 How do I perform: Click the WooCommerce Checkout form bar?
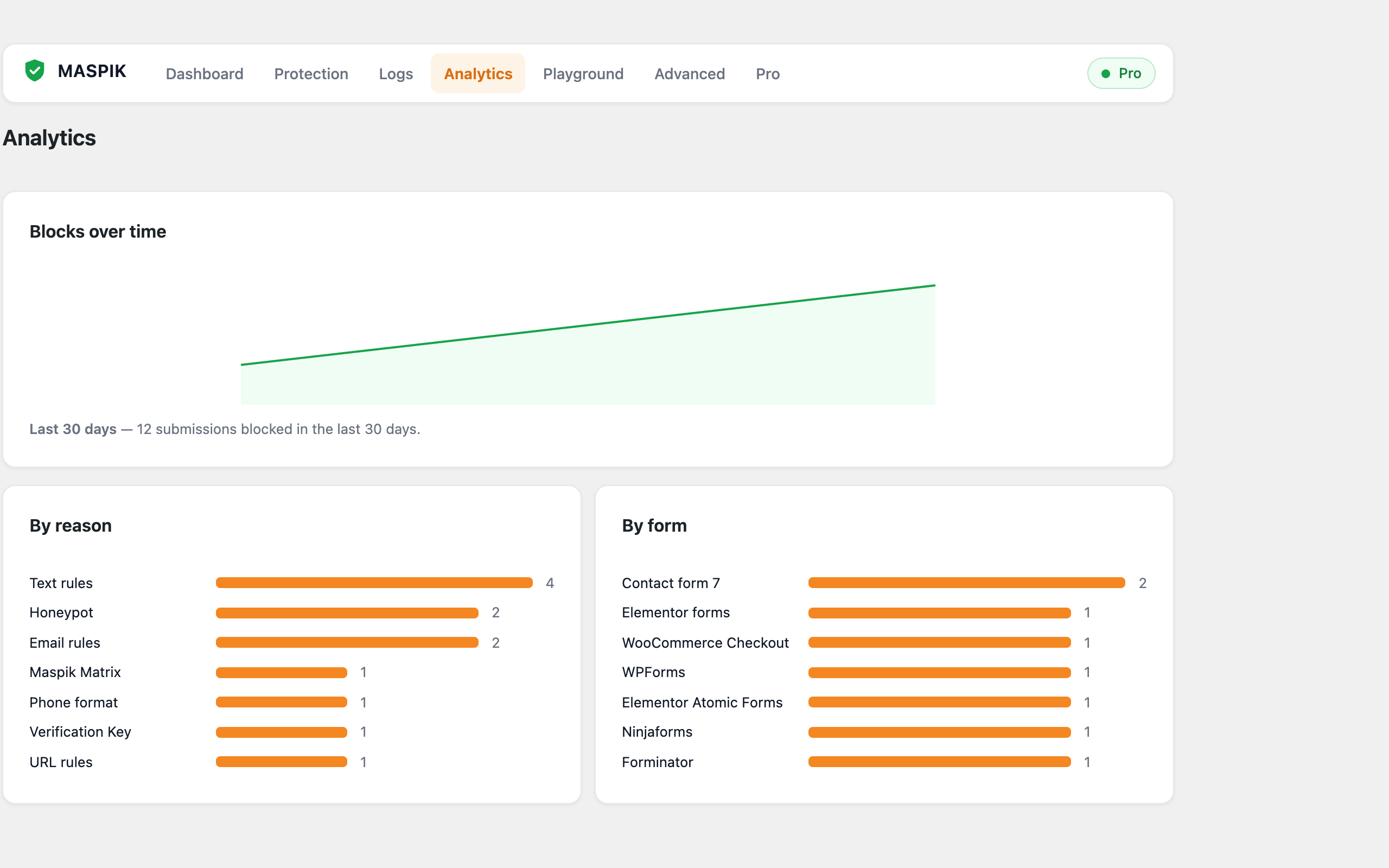point(940,642)
